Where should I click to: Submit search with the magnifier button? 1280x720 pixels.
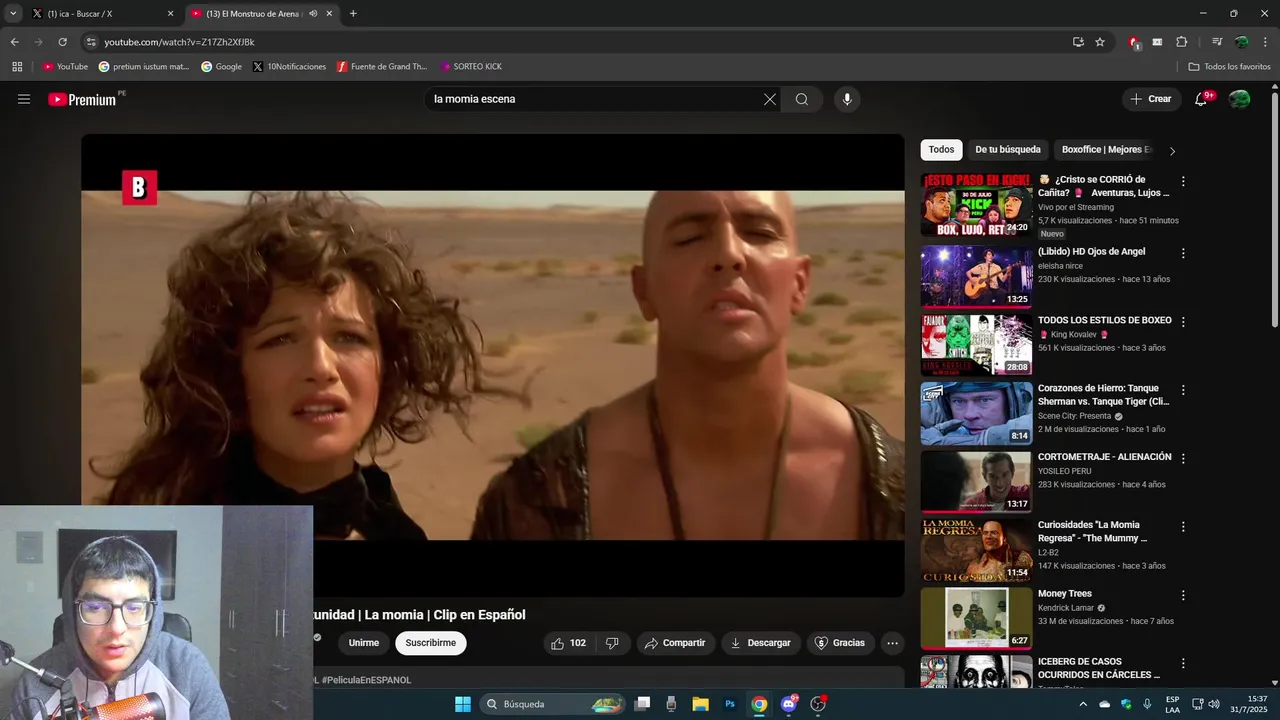pyautogui.click(x=802, y=99)
